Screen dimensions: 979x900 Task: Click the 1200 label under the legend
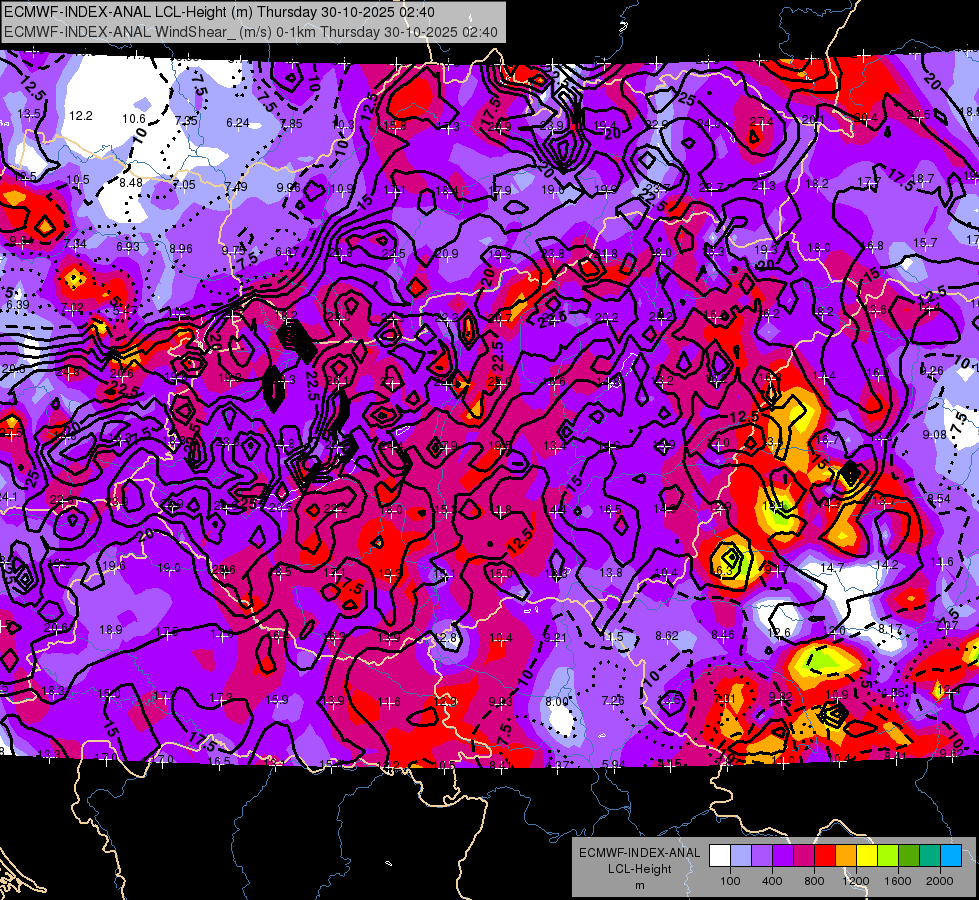coord(855,881)
